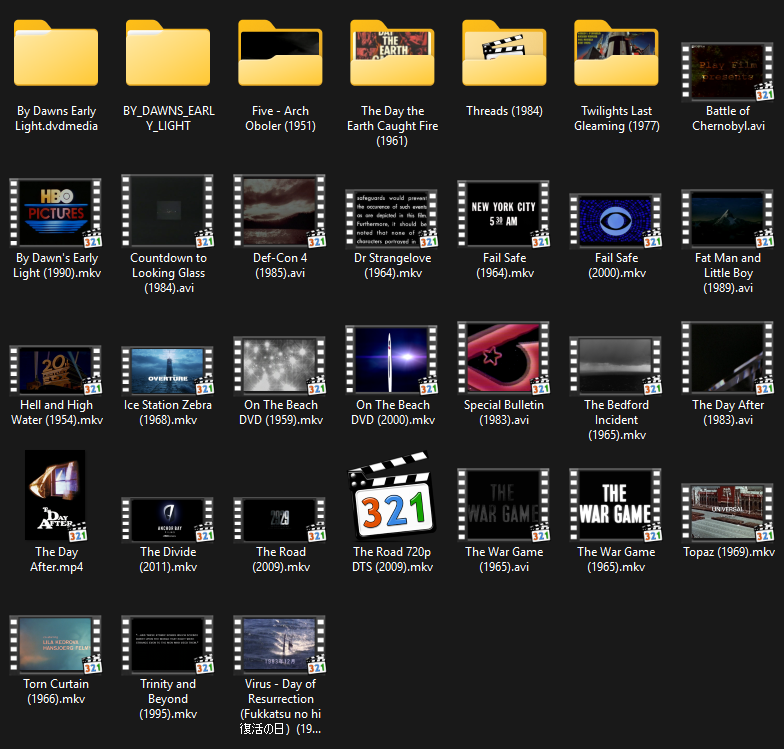This screenshot has width=784, height=749.
Task: Select the Battle of Chernobyl.avi video thumbnail
Action: [x=728, y=72]
